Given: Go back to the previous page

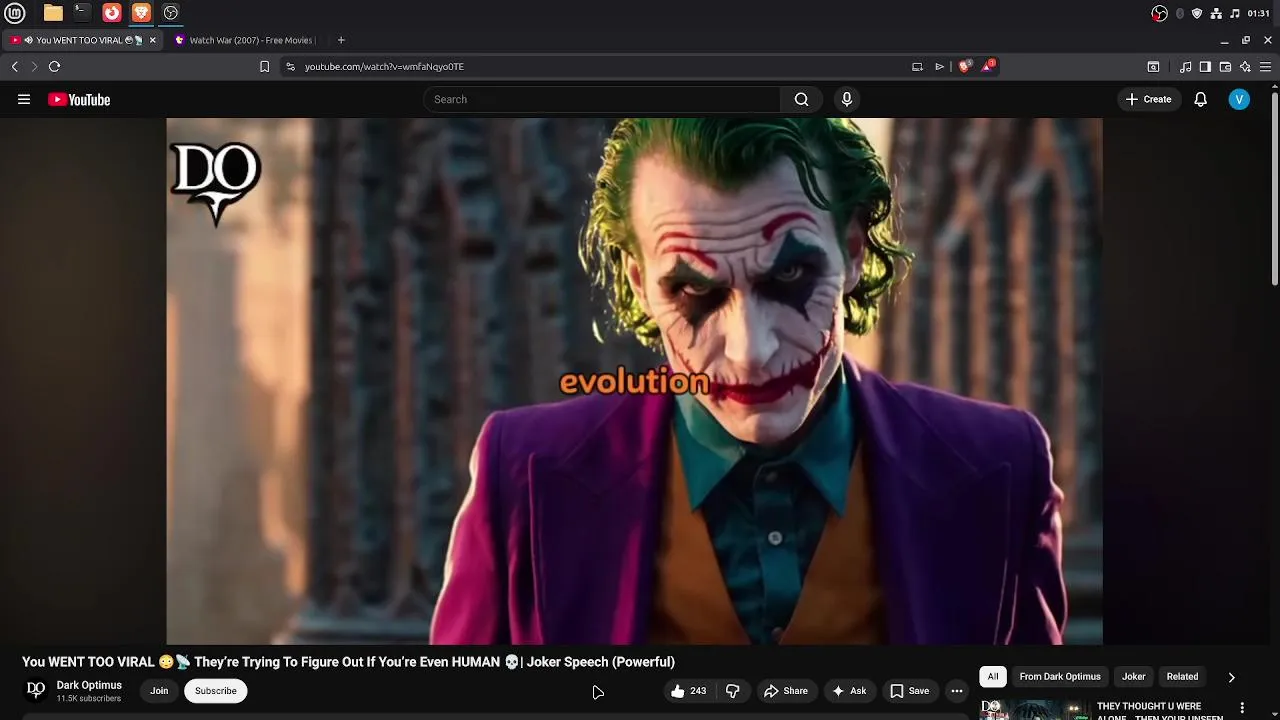Looking at the screenshot, I should point(15,66).
